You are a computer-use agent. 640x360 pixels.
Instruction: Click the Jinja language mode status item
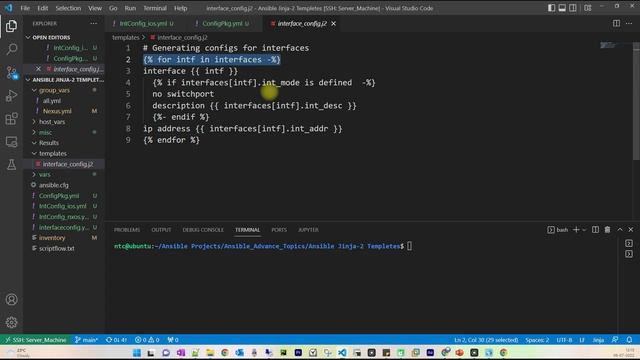[x=598, y=340]
